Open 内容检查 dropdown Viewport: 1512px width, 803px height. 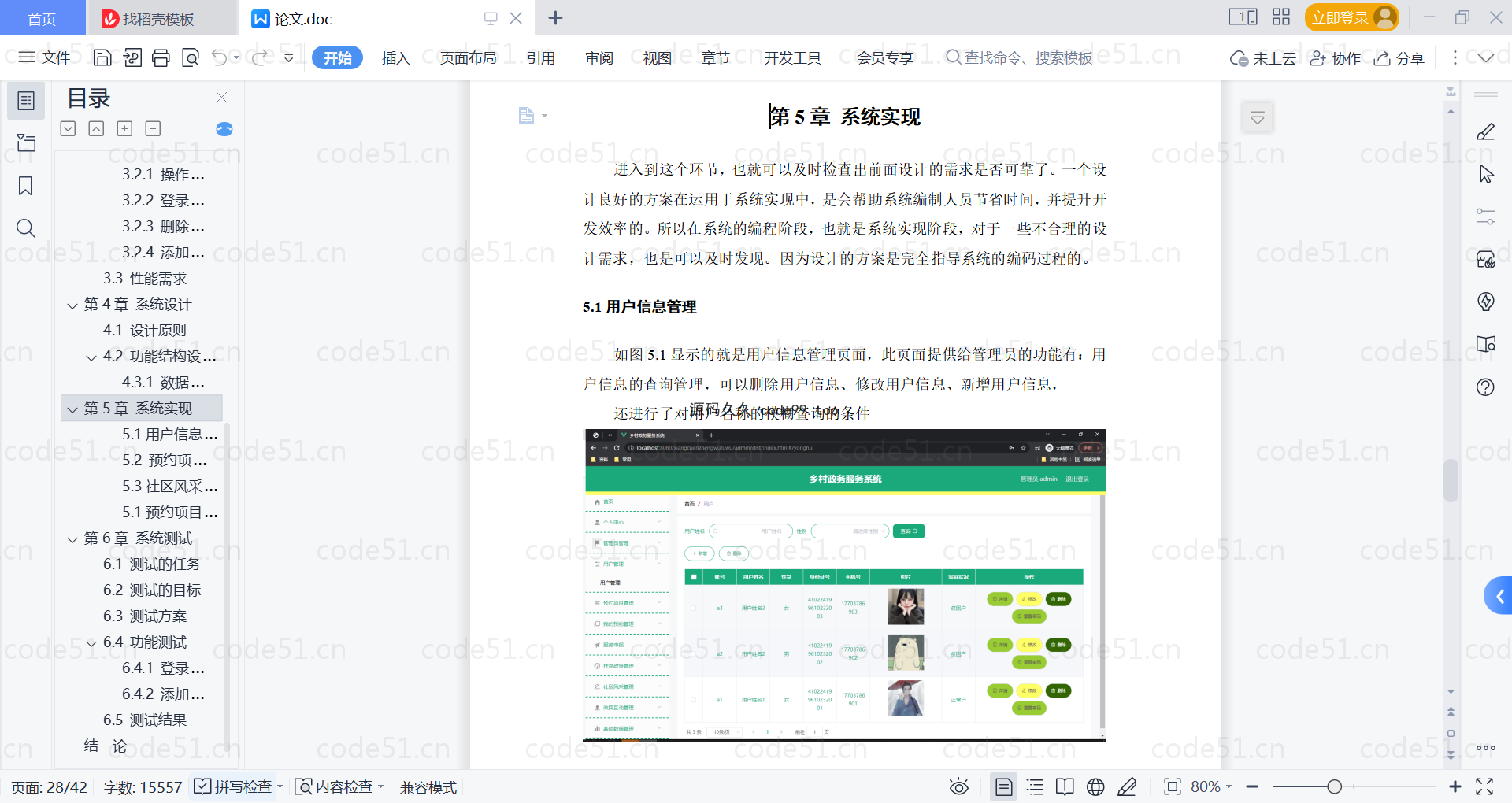(x=339, y=786)
